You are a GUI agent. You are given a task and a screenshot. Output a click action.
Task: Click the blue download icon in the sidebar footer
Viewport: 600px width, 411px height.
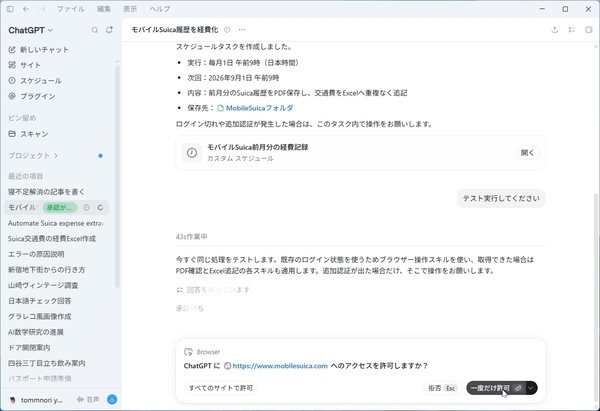(x=112, y=400)
